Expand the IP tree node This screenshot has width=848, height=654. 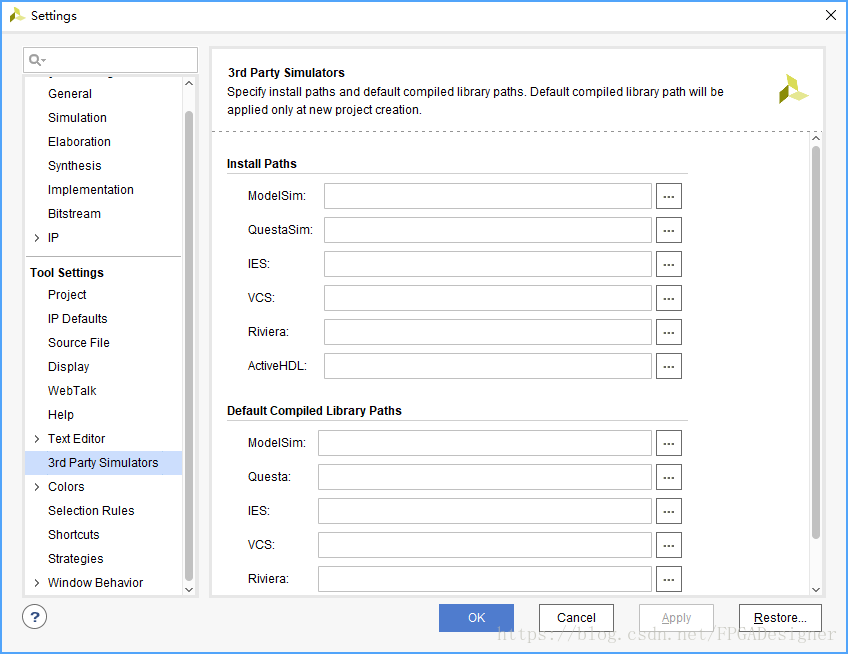pyautogui.click(x=36, y=237)
